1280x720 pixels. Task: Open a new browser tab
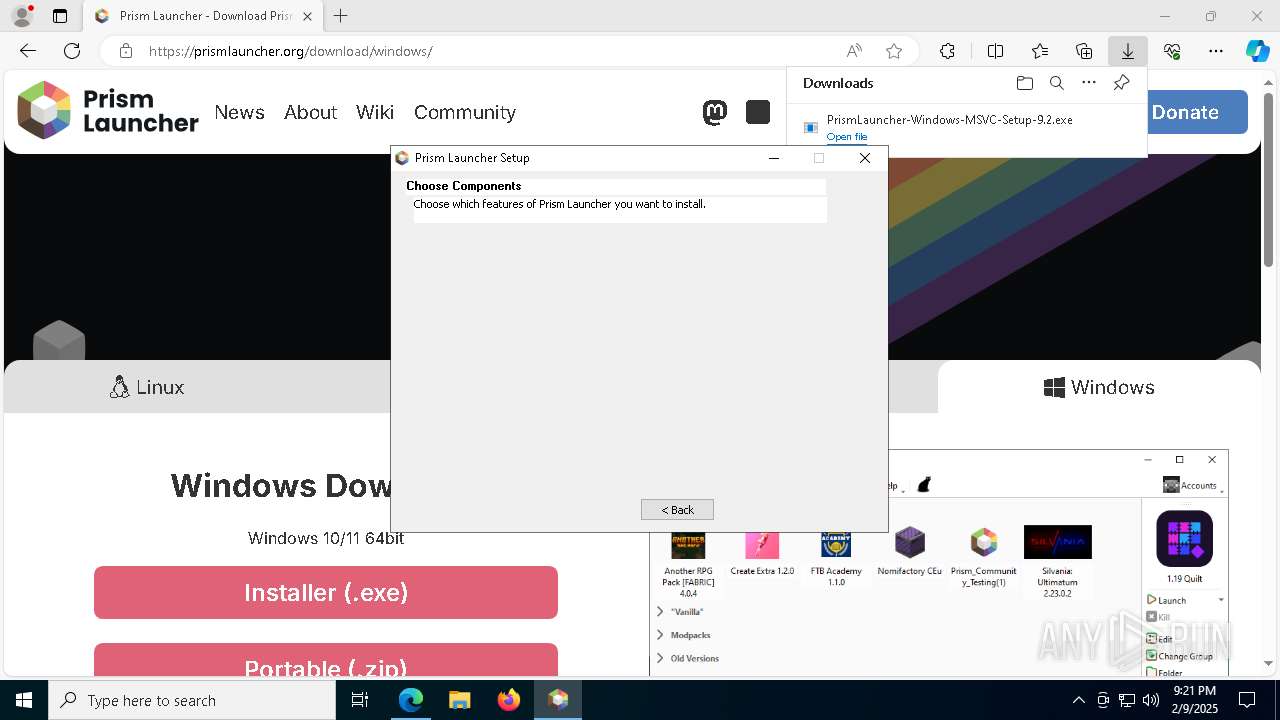[x=340, y=16]
